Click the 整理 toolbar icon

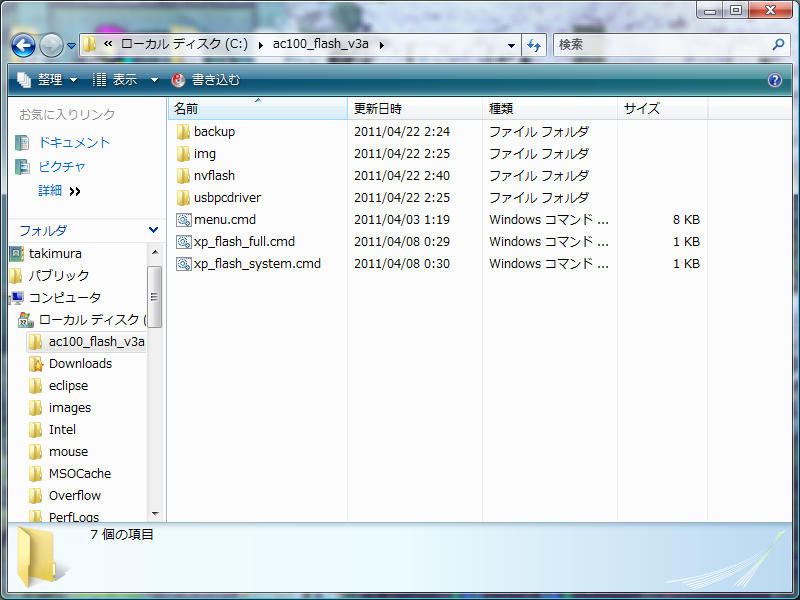point(24,80)
